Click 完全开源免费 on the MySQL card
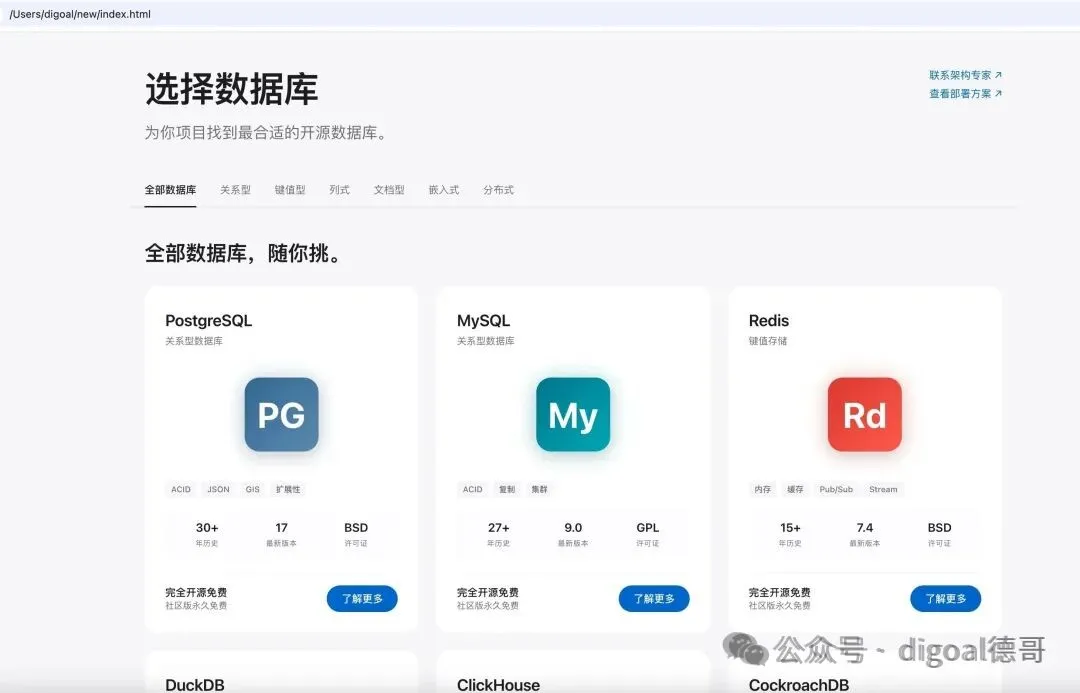This screenshot has height=693, width=1080. 488,592
